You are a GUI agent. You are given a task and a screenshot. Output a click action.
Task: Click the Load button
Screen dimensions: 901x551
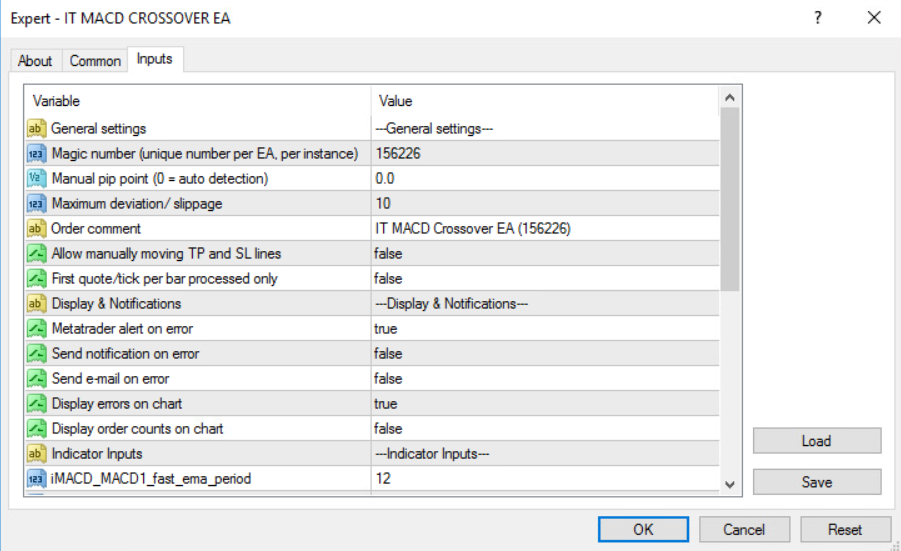pos(816,441)
